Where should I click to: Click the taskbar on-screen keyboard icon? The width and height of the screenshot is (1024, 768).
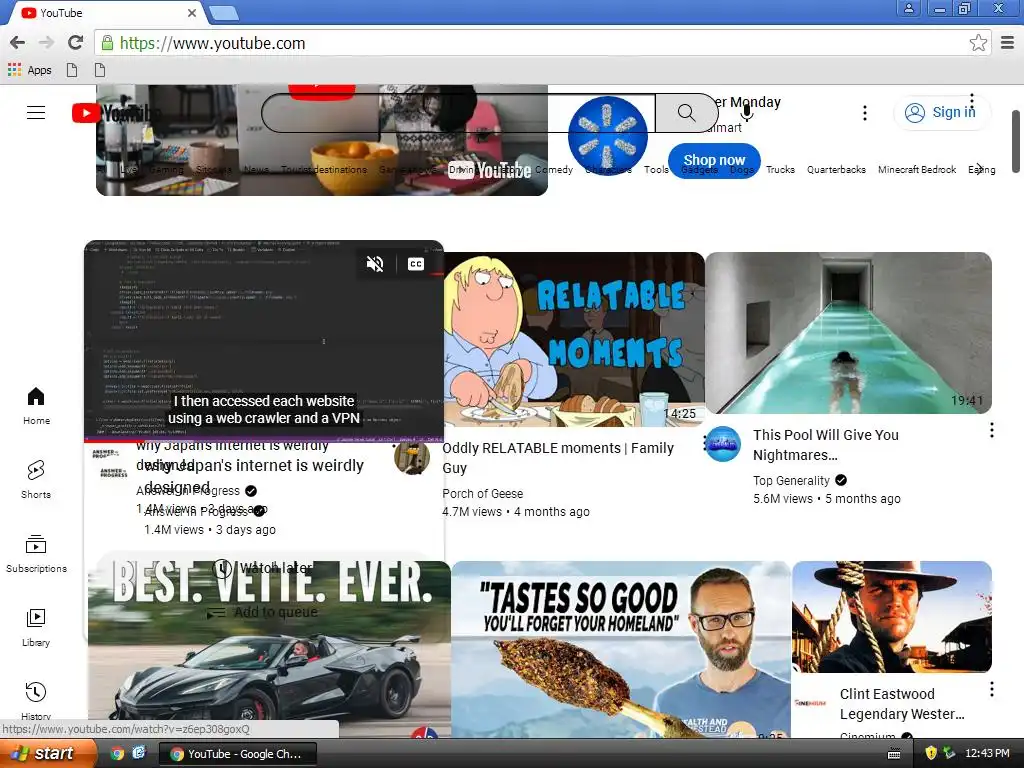click(894, 754)
